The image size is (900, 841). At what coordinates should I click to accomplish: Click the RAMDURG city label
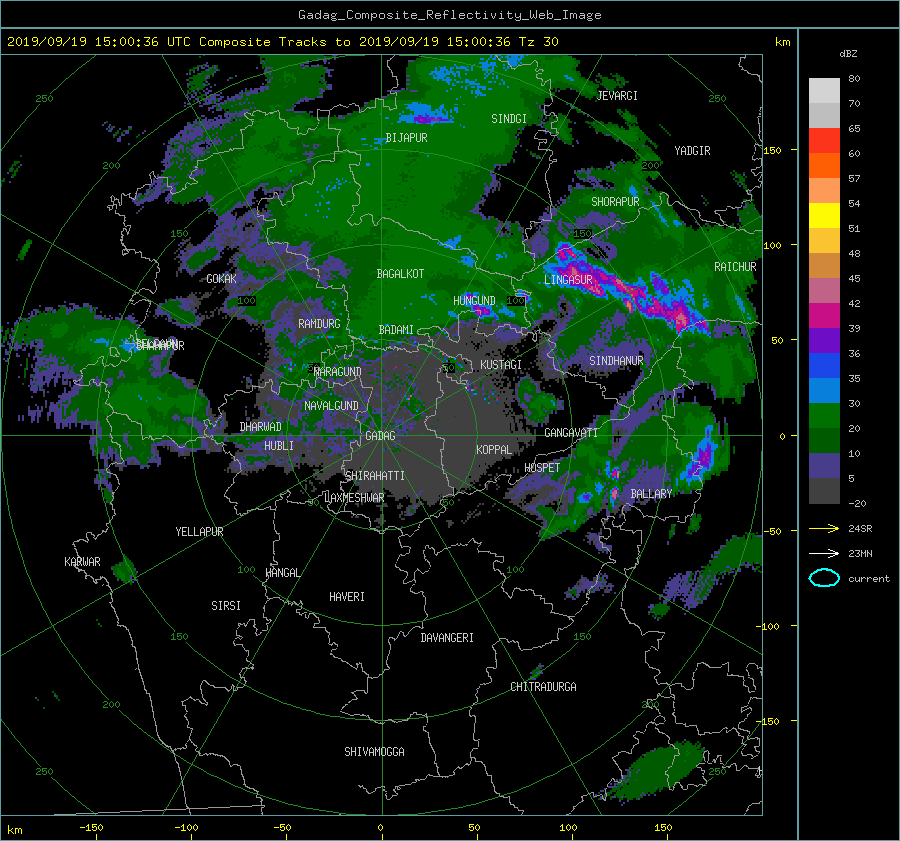click(319, 324)
